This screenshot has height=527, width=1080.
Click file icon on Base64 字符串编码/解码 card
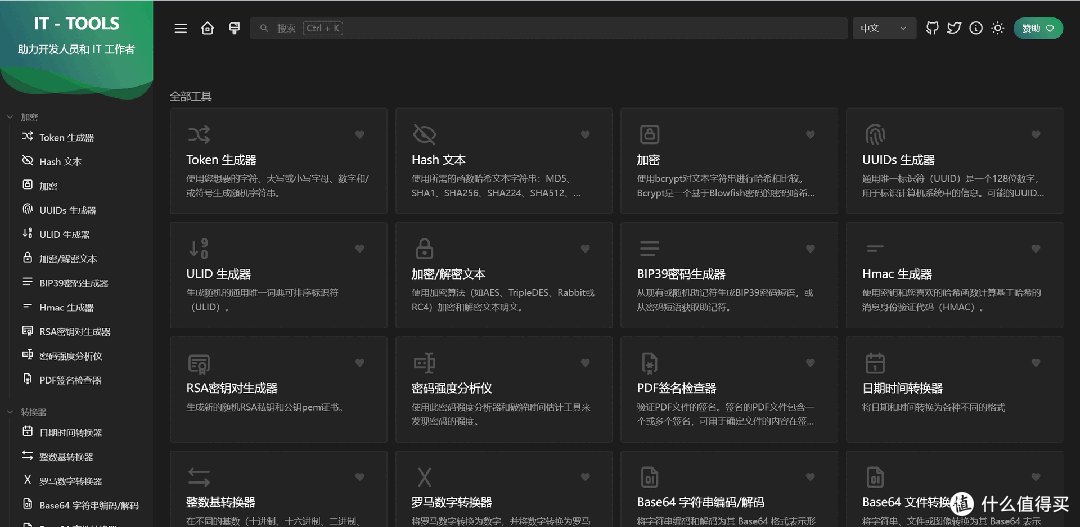(x=650, y=477)
